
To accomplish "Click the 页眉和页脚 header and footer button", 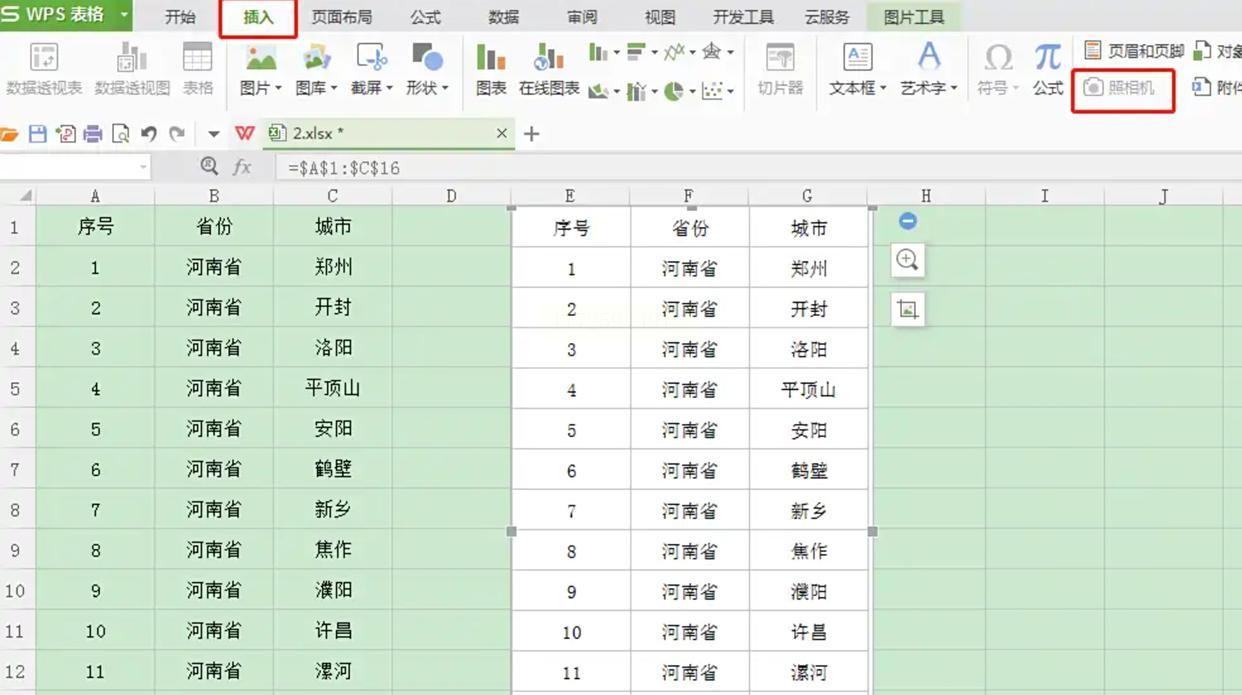I will click(x=1134, y=51).
